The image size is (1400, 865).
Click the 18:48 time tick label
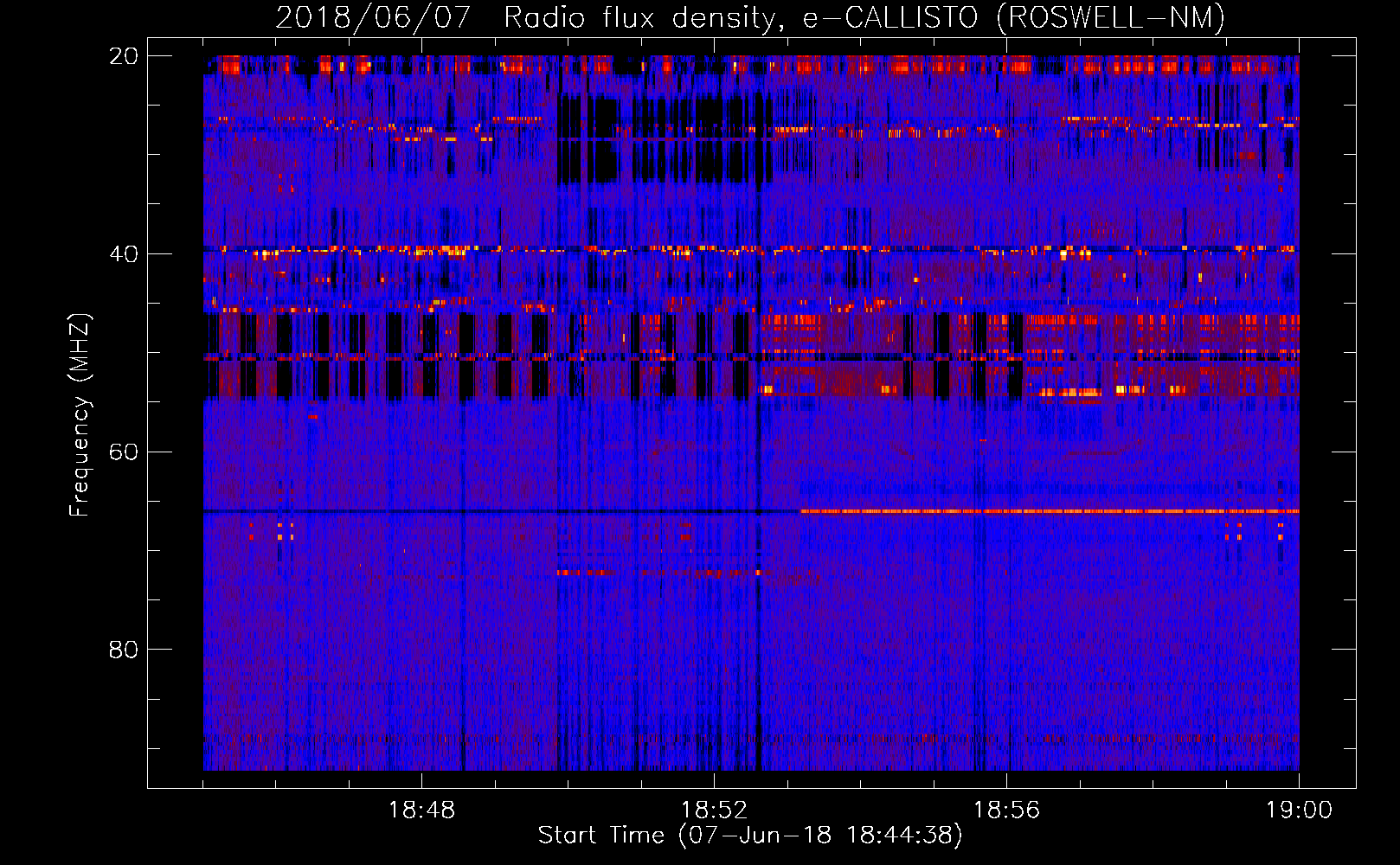[x=421, y=811]
